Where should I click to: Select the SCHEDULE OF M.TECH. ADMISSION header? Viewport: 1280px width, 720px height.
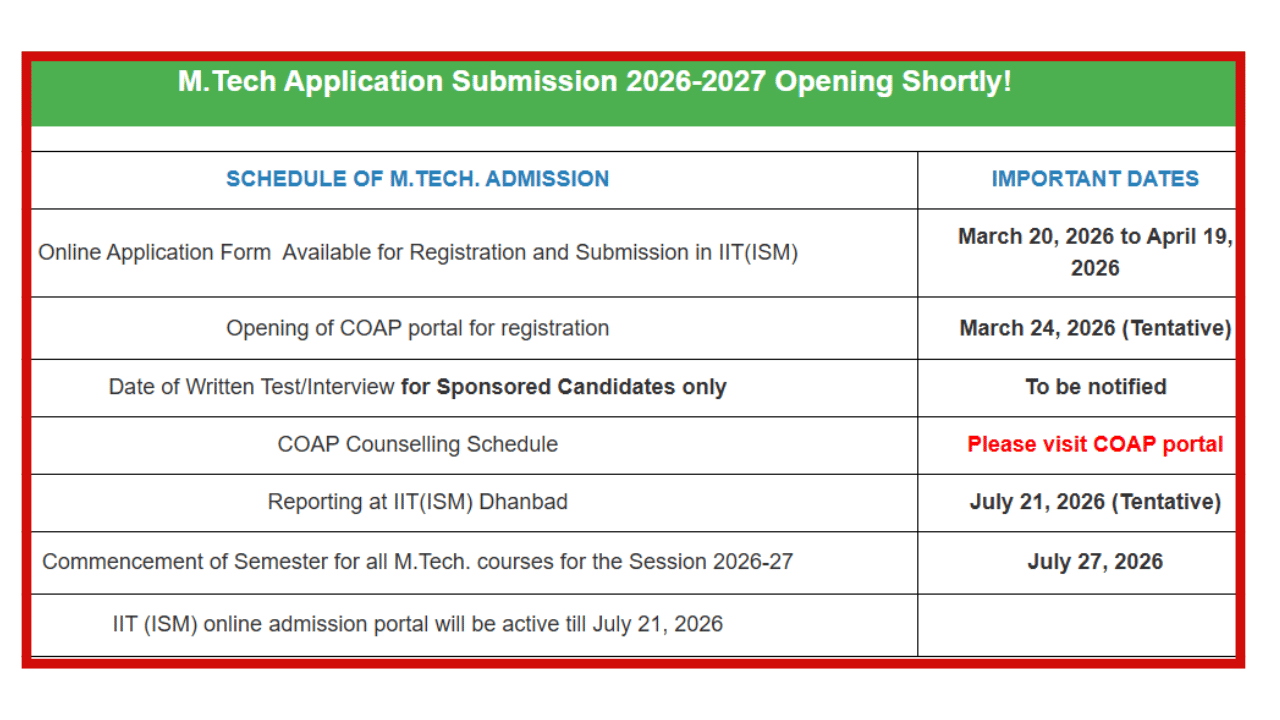(417, 179)
